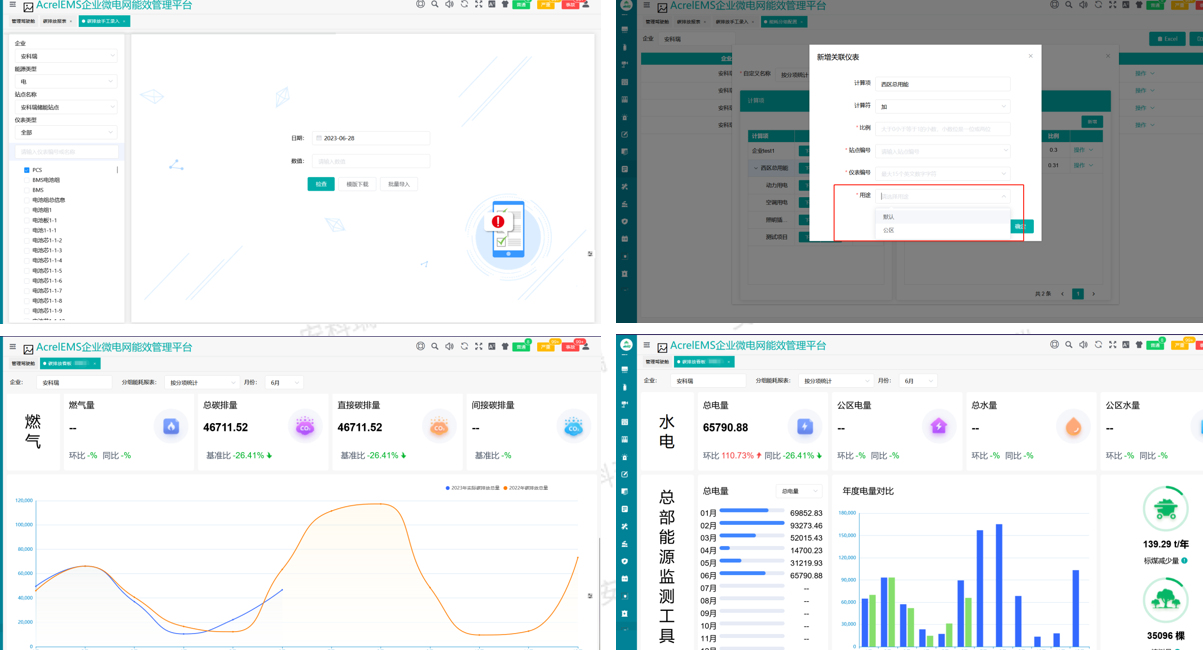Viewport: 1203px width, 650px height.
Task: Click the 比例 input field in dialog
Action: (943, 128)
